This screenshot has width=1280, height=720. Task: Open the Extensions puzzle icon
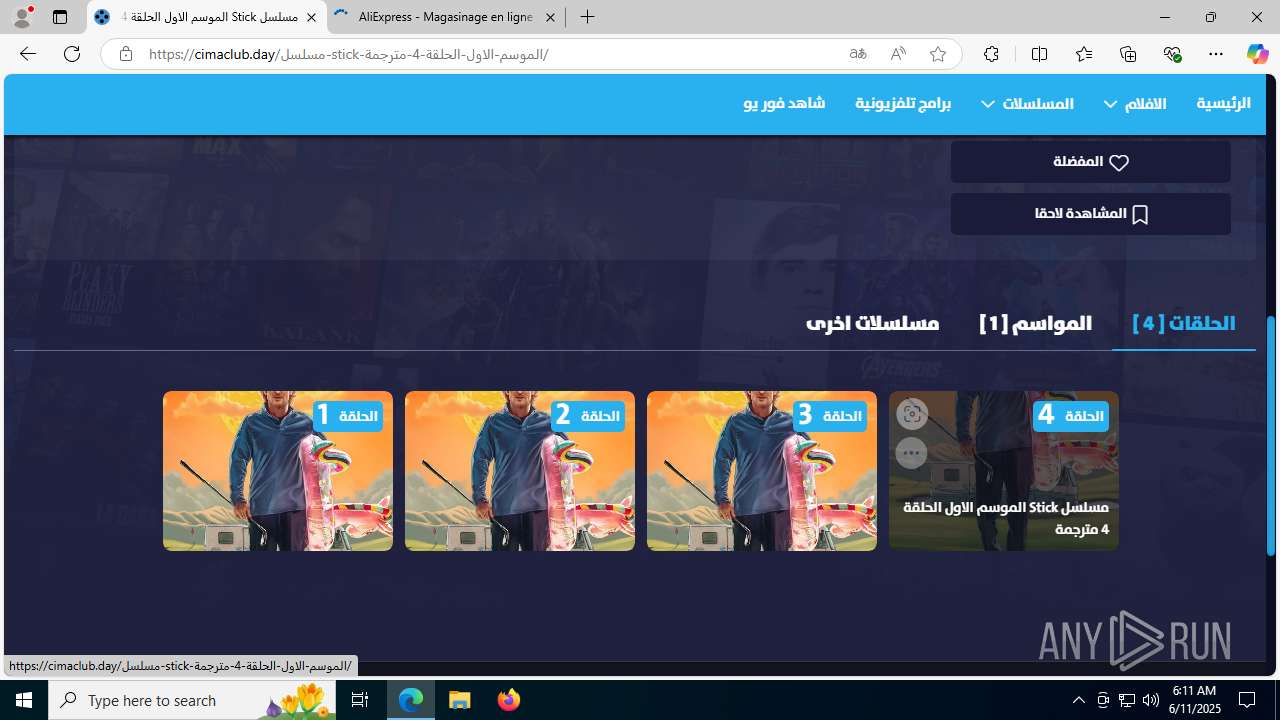click(x=991, y=54)
